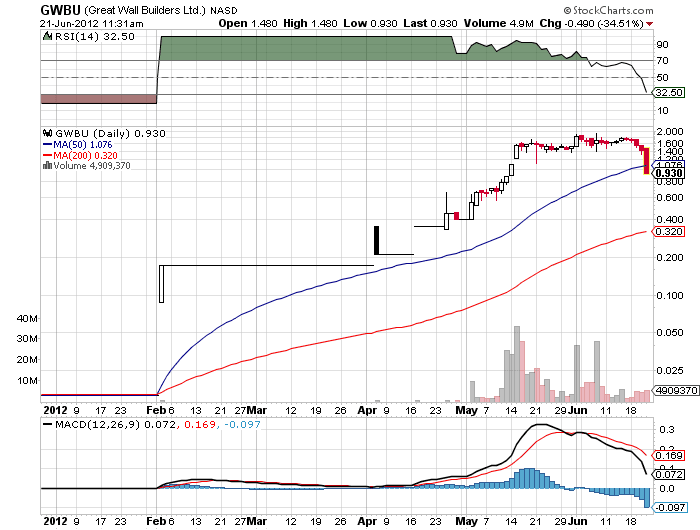Click the volume bars icon in legend
This screenshot has width=700, height=530.
47,166
